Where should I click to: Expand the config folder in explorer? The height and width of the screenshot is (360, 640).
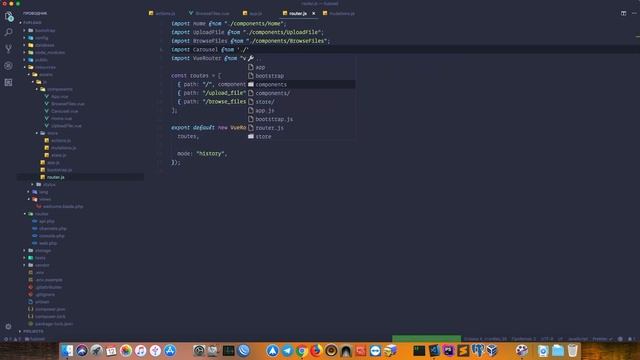tap(42, 38)
